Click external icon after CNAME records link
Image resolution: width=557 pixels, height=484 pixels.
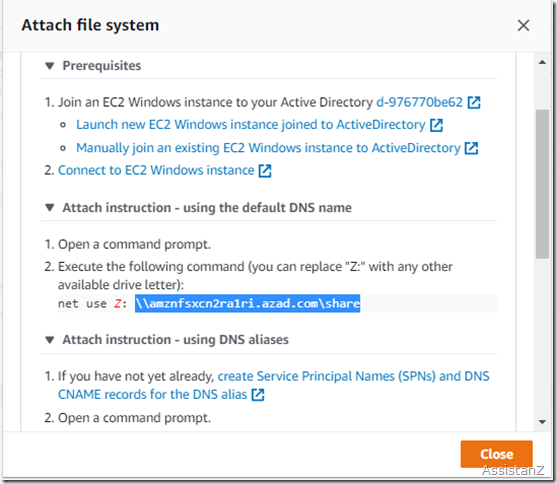pos(258,394)
